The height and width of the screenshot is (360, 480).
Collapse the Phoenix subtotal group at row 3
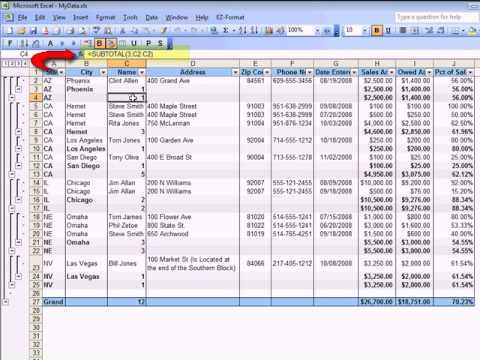(x=19, y=89)
